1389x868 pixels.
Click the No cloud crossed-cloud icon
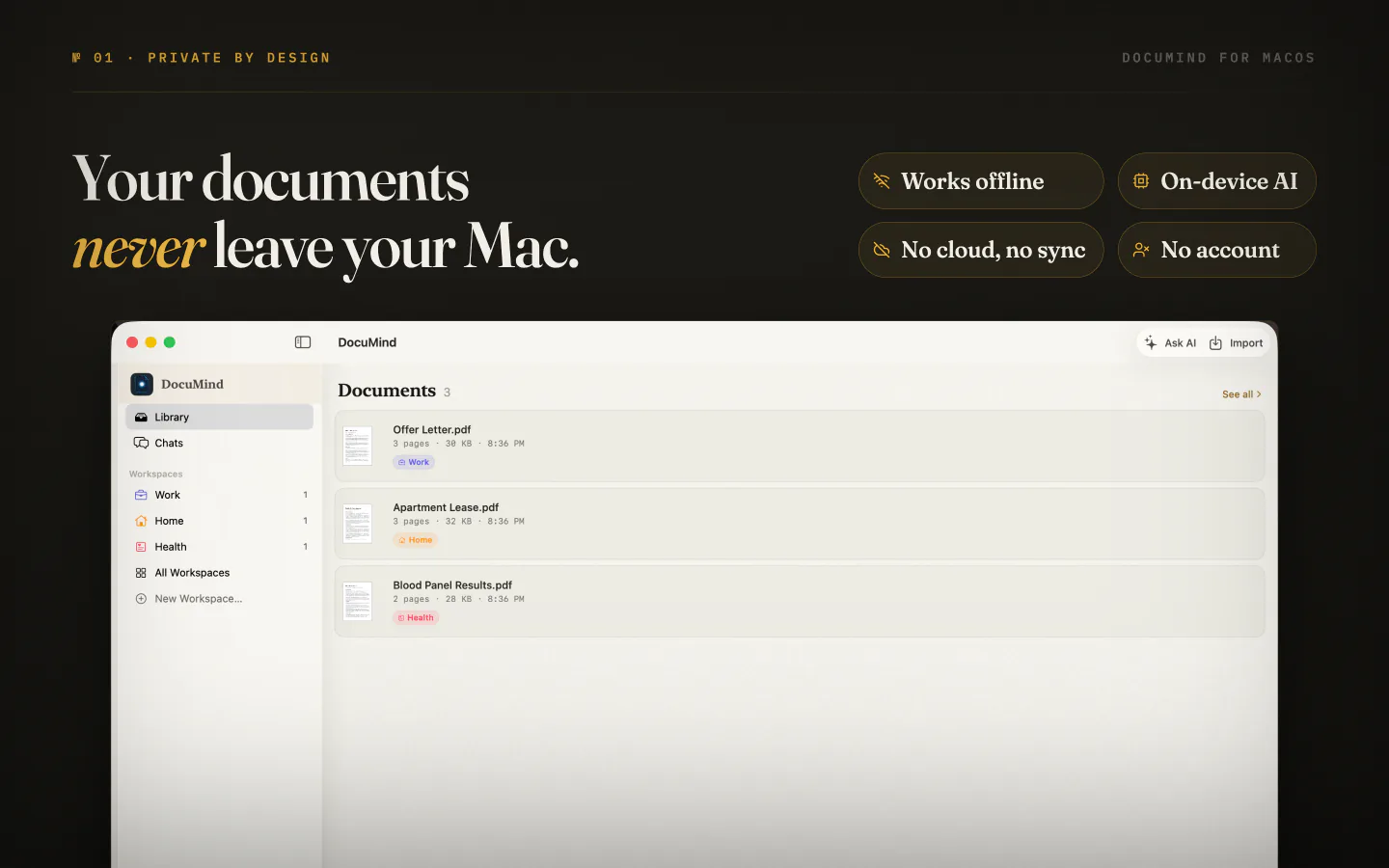(x=882, y=250)
